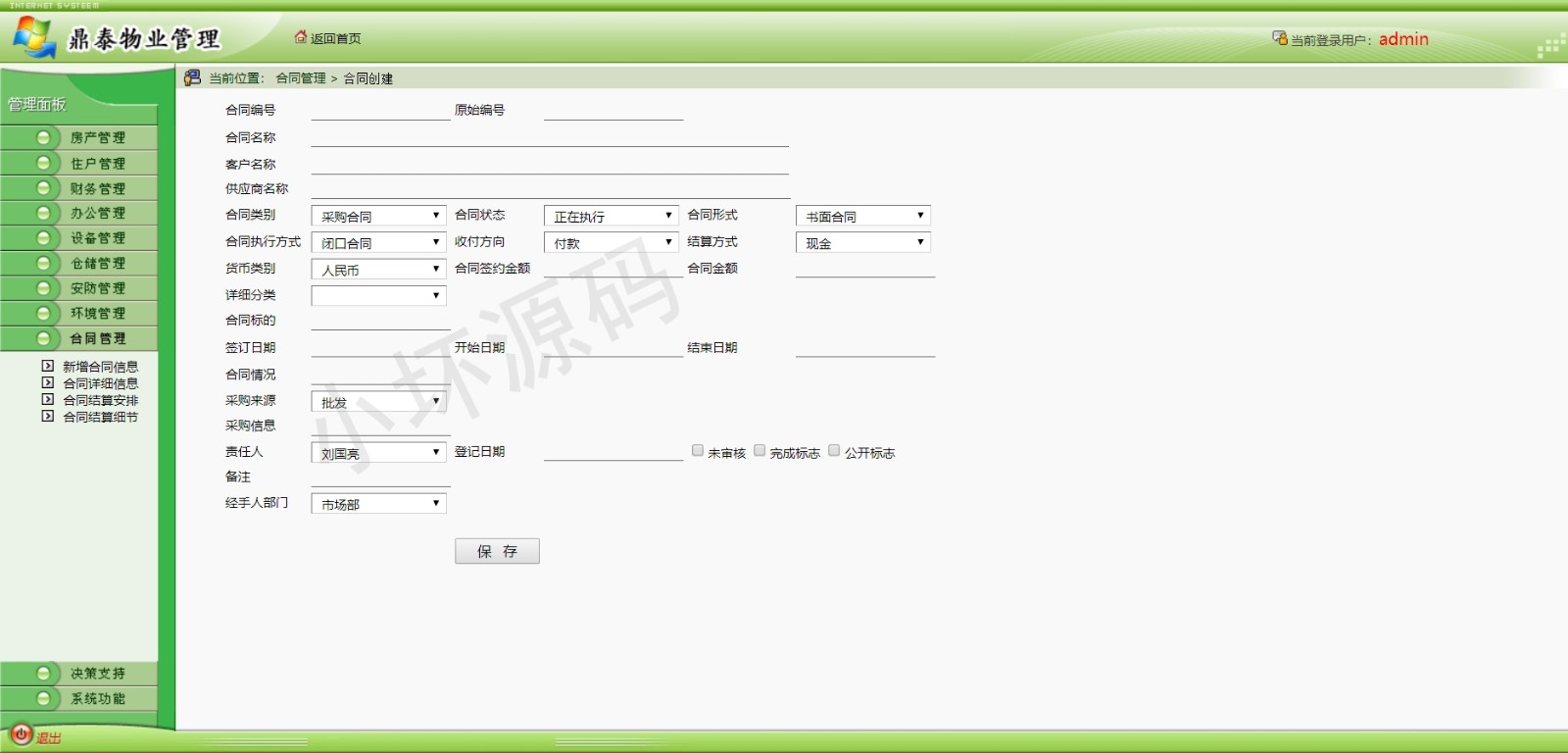
Task: Click the 合同名称 input field
Action: pos(550,137)
